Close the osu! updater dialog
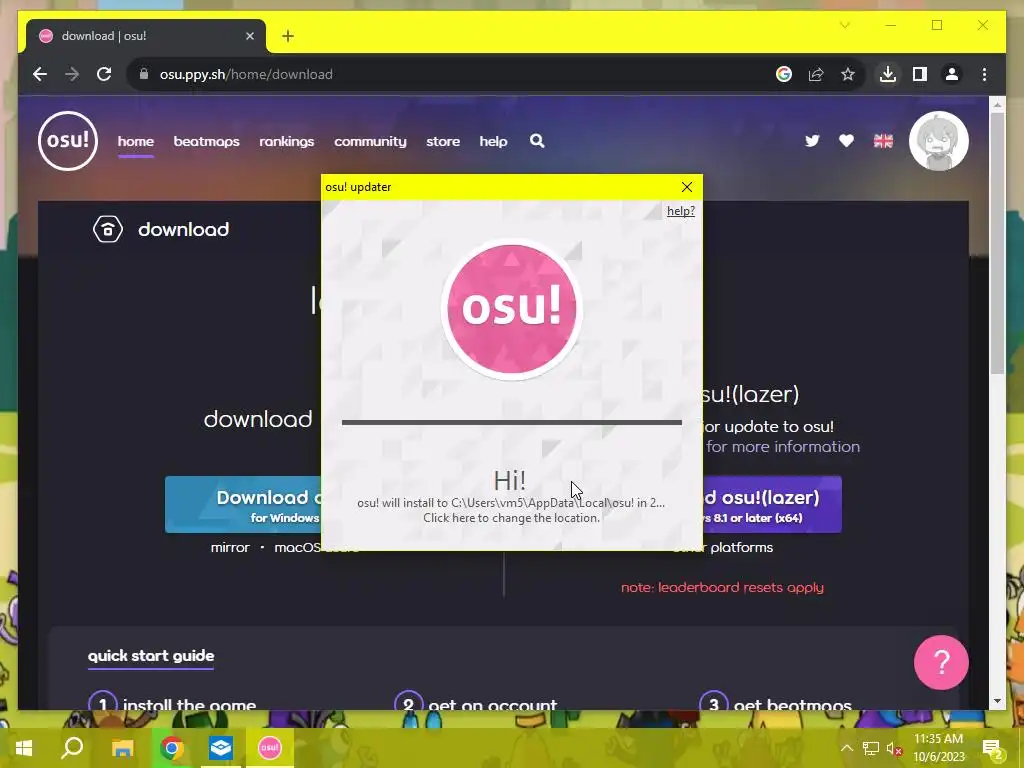 686,187
